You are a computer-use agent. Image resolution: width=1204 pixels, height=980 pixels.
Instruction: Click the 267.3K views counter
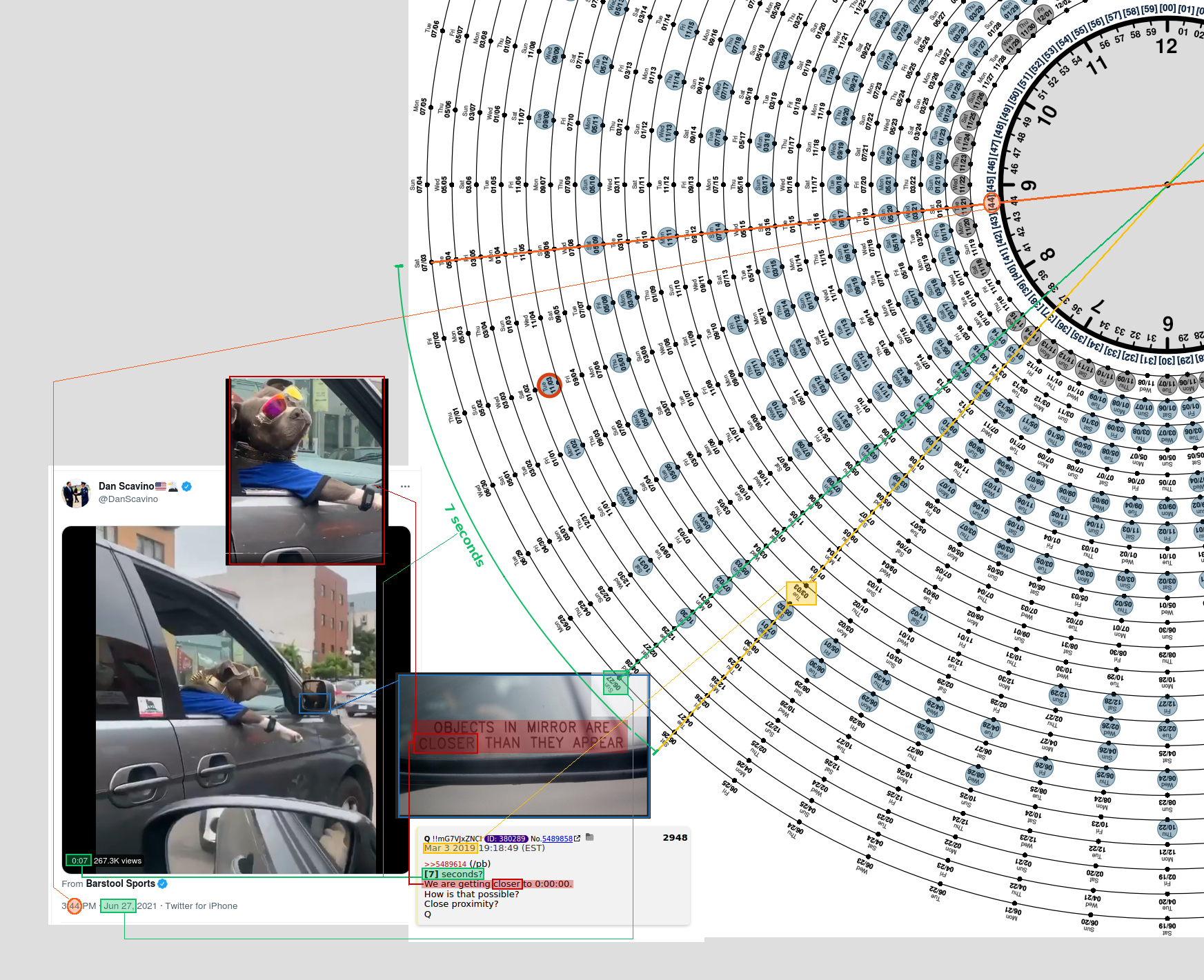(x=118, y=861)
